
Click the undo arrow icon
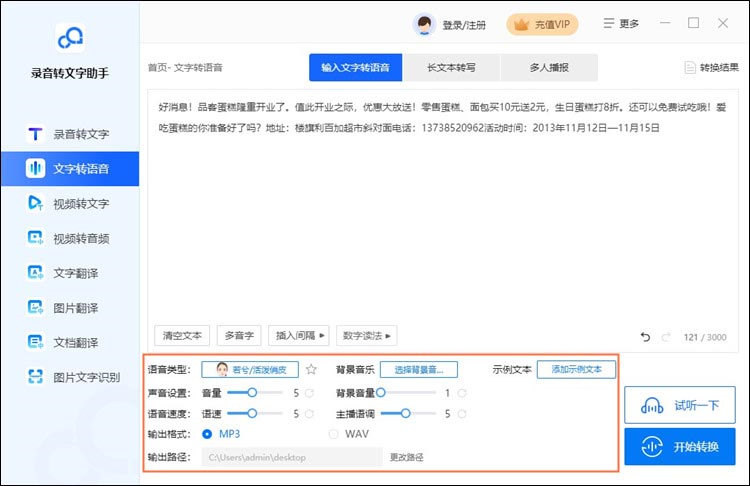click(645, 337)
